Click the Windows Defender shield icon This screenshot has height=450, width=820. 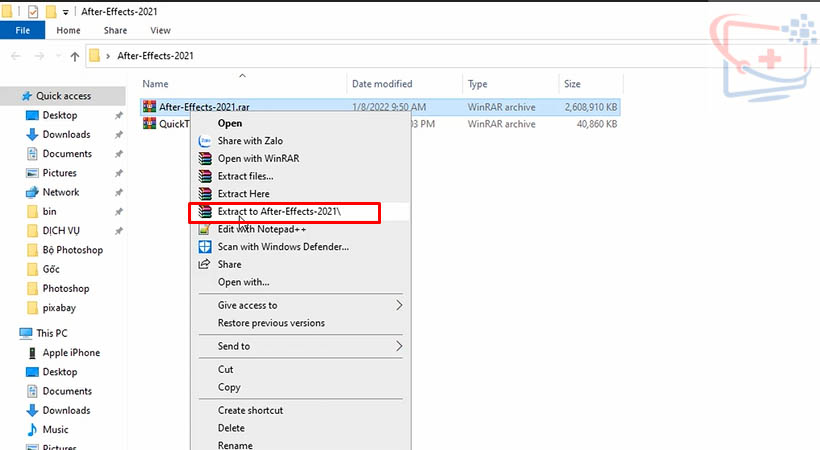205,247
